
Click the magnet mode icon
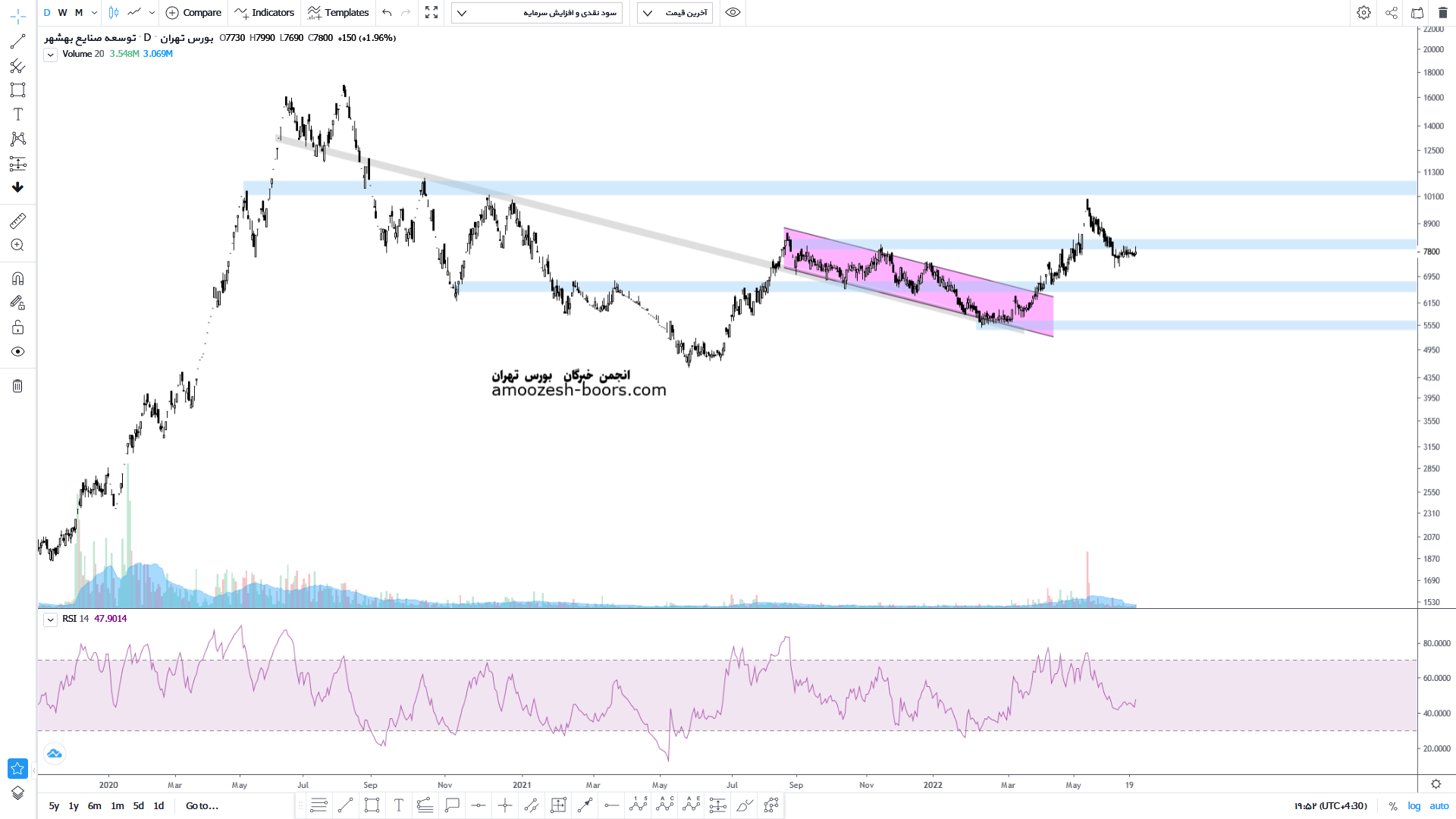coord(17,278)
